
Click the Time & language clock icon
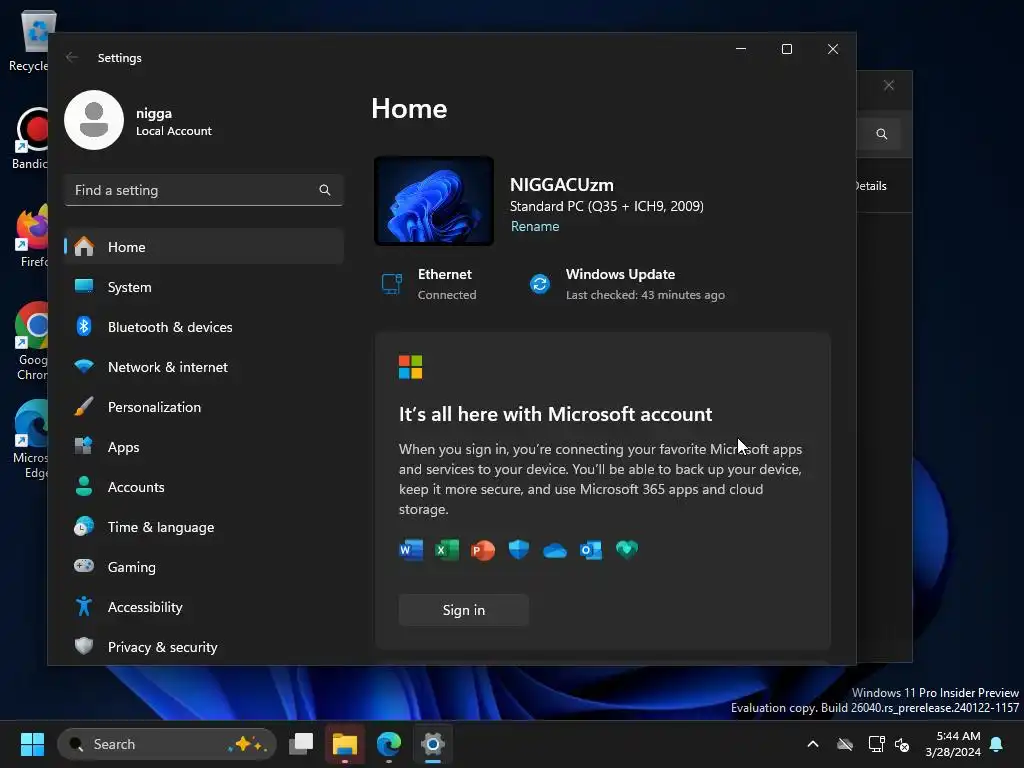(84, 526)
